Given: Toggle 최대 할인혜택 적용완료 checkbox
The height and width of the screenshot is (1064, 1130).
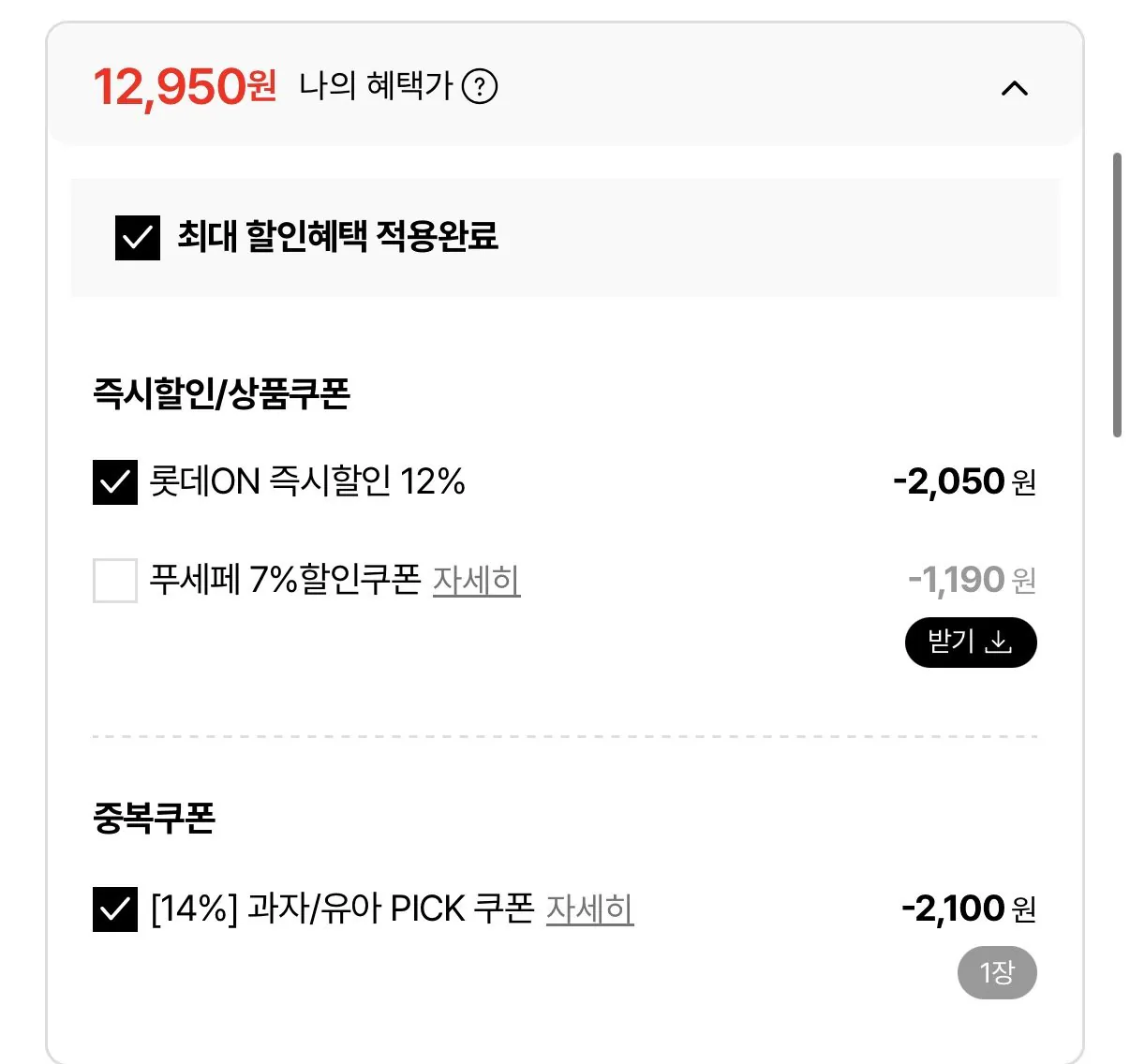Looking at the screenshot, I should [x=138, y=237].
